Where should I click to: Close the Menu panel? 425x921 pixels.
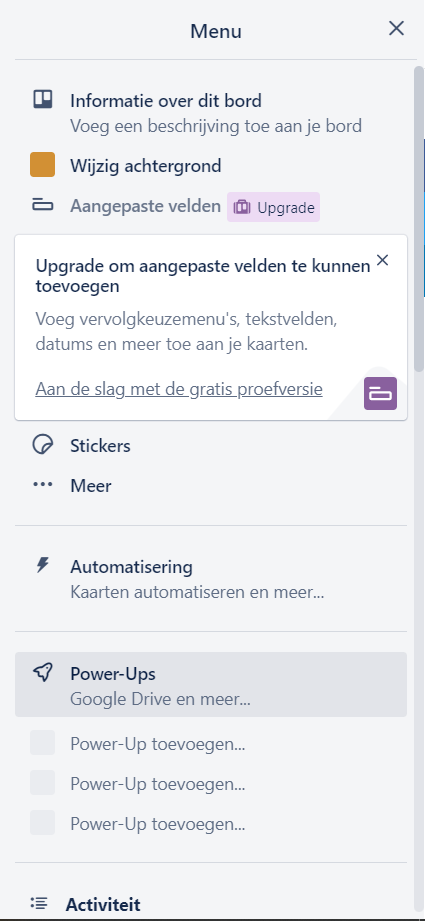coord(396,28)
